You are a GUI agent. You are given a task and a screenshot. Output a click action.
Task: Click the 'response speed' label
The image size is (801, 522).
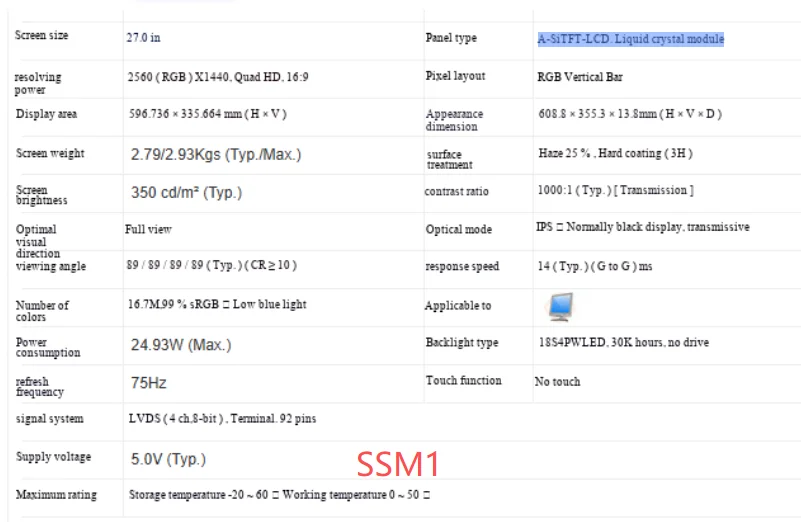pyautogui.click(x=462, y=267)
